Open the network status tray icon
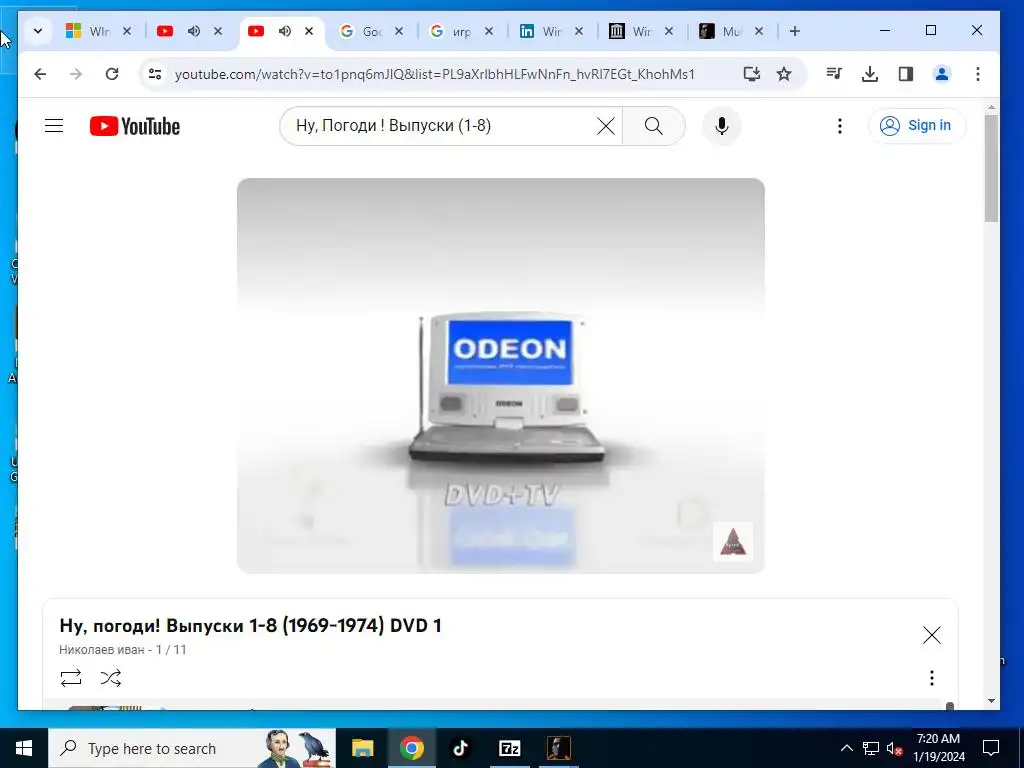Screen dimensions: 1024x768 tap(871, 748)
